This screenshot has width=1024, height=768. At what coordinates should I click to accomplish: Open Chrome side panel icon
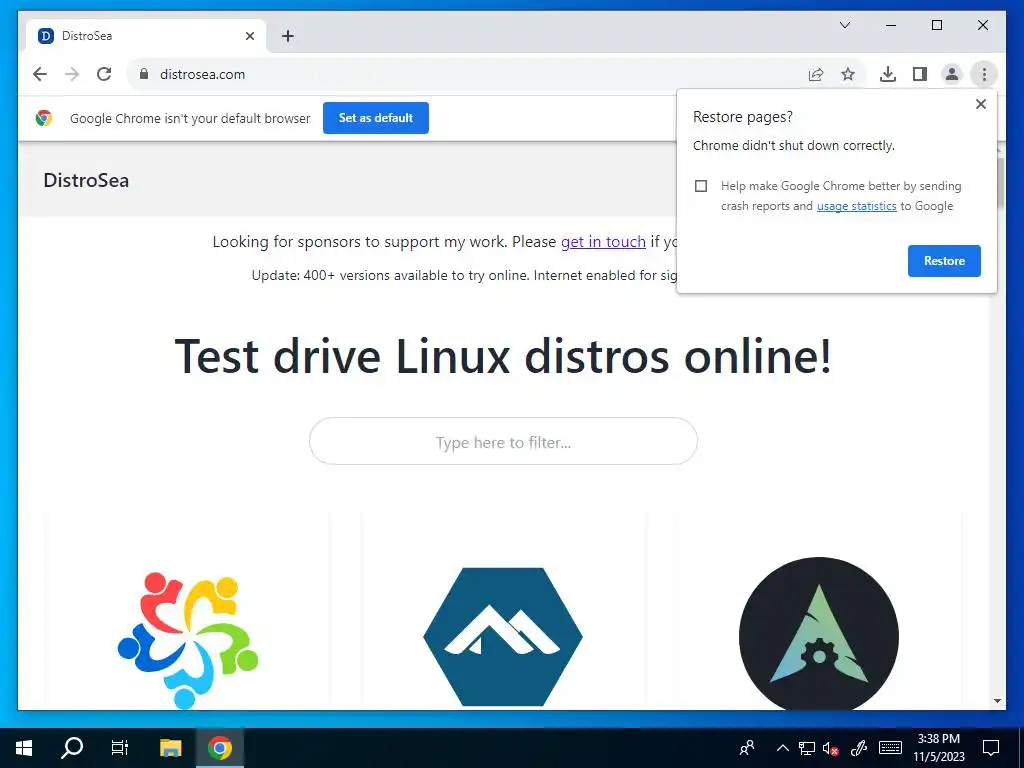tap(920, 74)
